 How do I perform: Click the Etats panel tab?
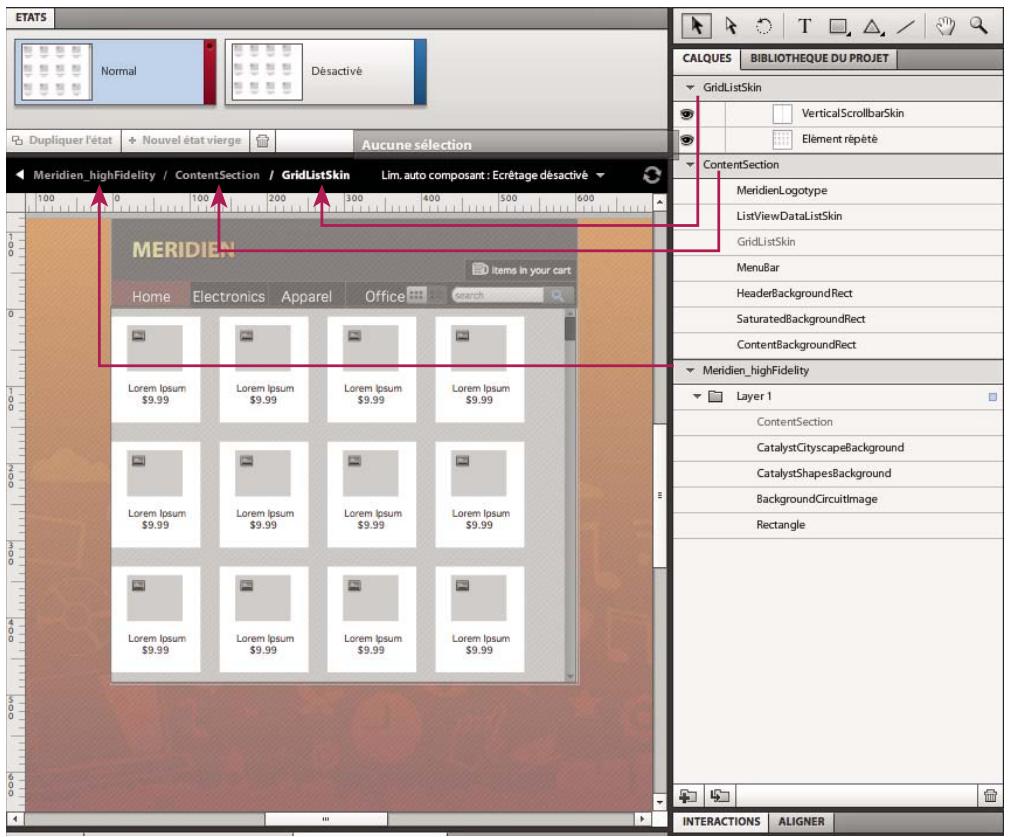pyautogui.click(x=30, y=17)
